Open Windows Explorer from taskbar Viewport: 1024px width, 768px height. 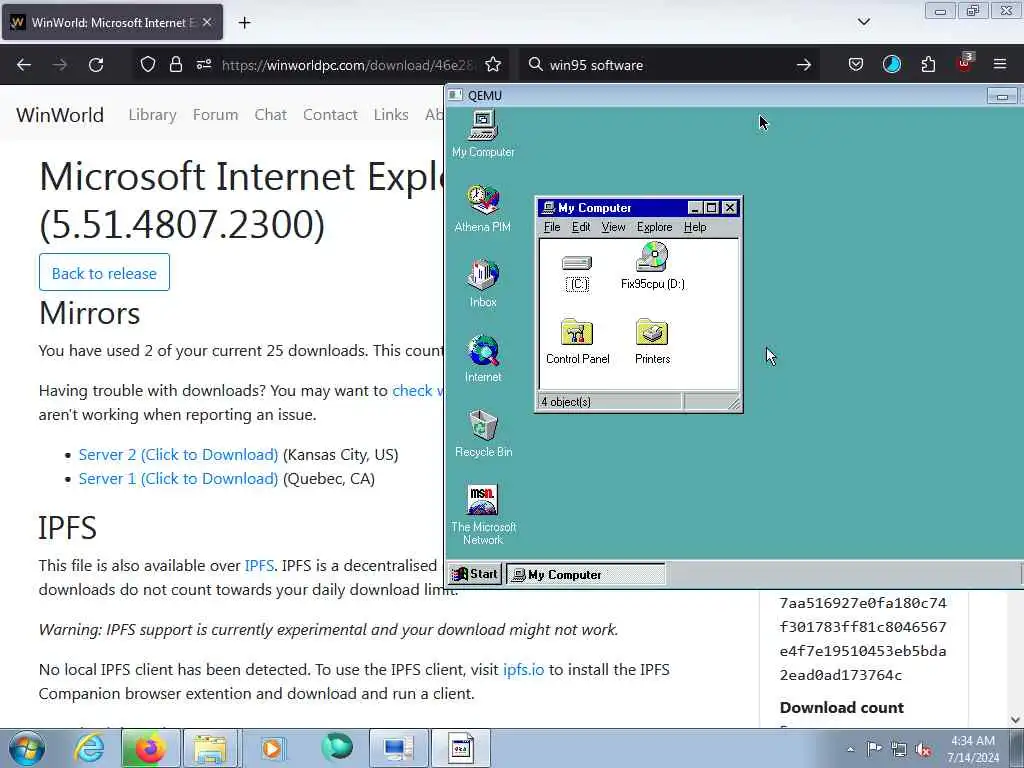tap(210, 748)
